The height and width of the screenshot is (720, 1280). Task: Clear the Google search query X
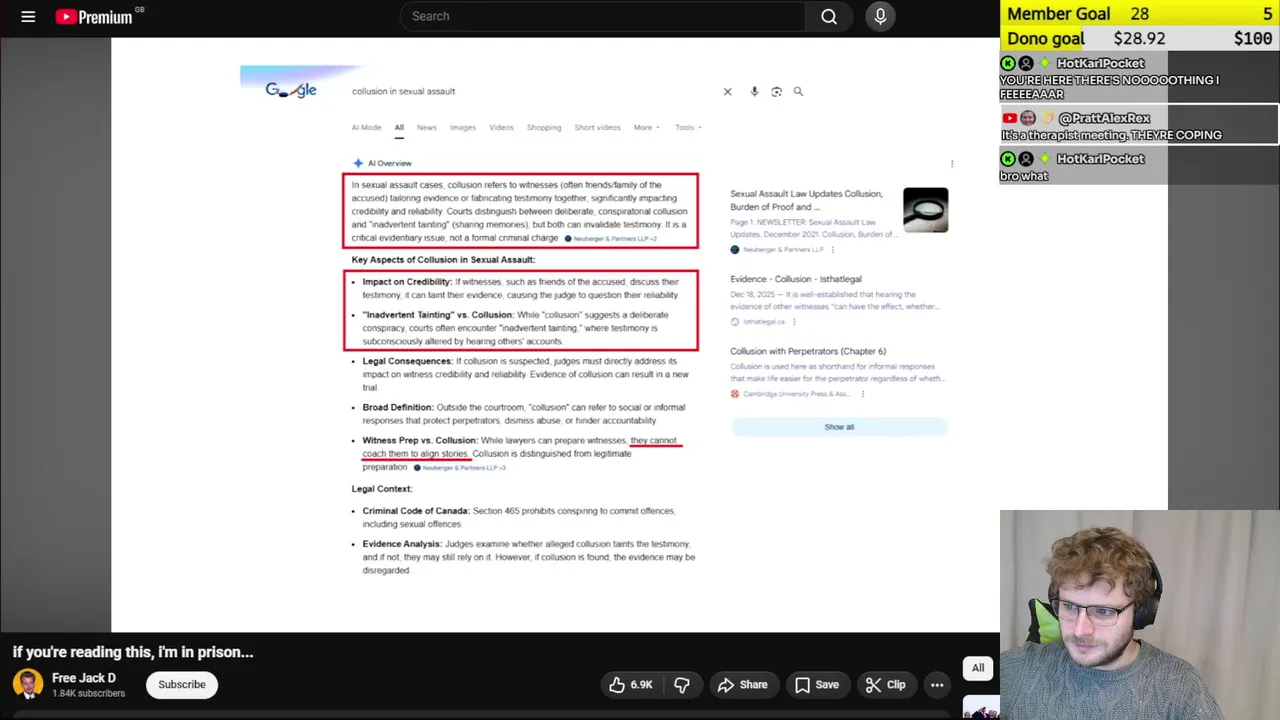[x=727, y=91]
